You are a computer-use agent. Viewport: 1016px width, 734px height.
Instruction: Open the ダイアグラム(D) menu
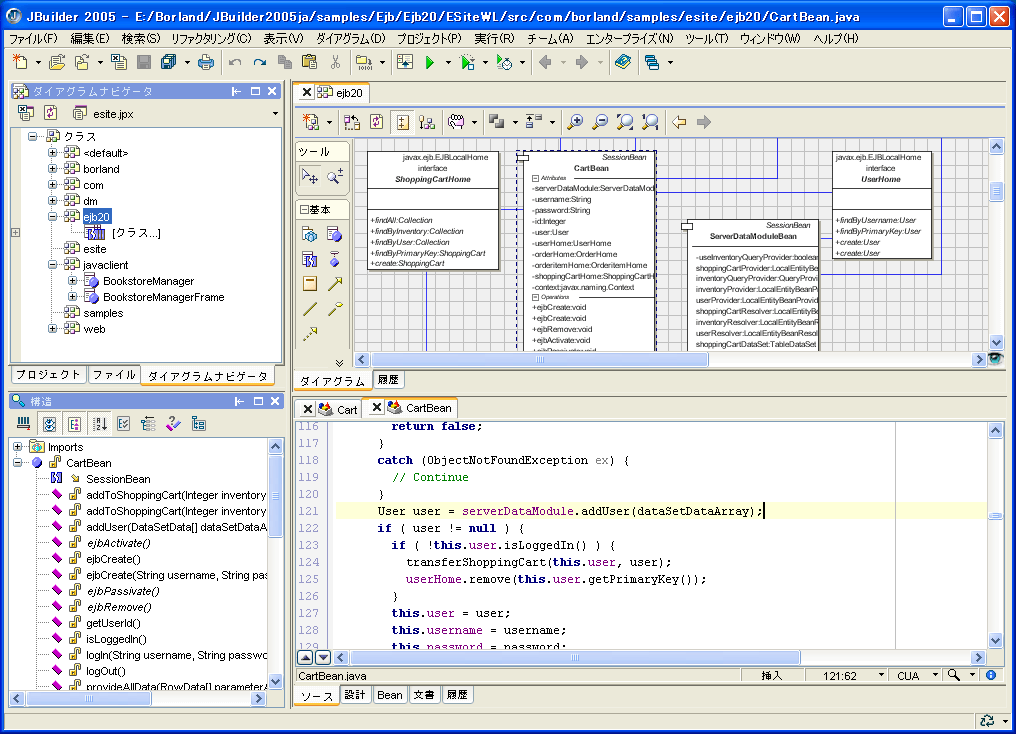click(351, 39)
